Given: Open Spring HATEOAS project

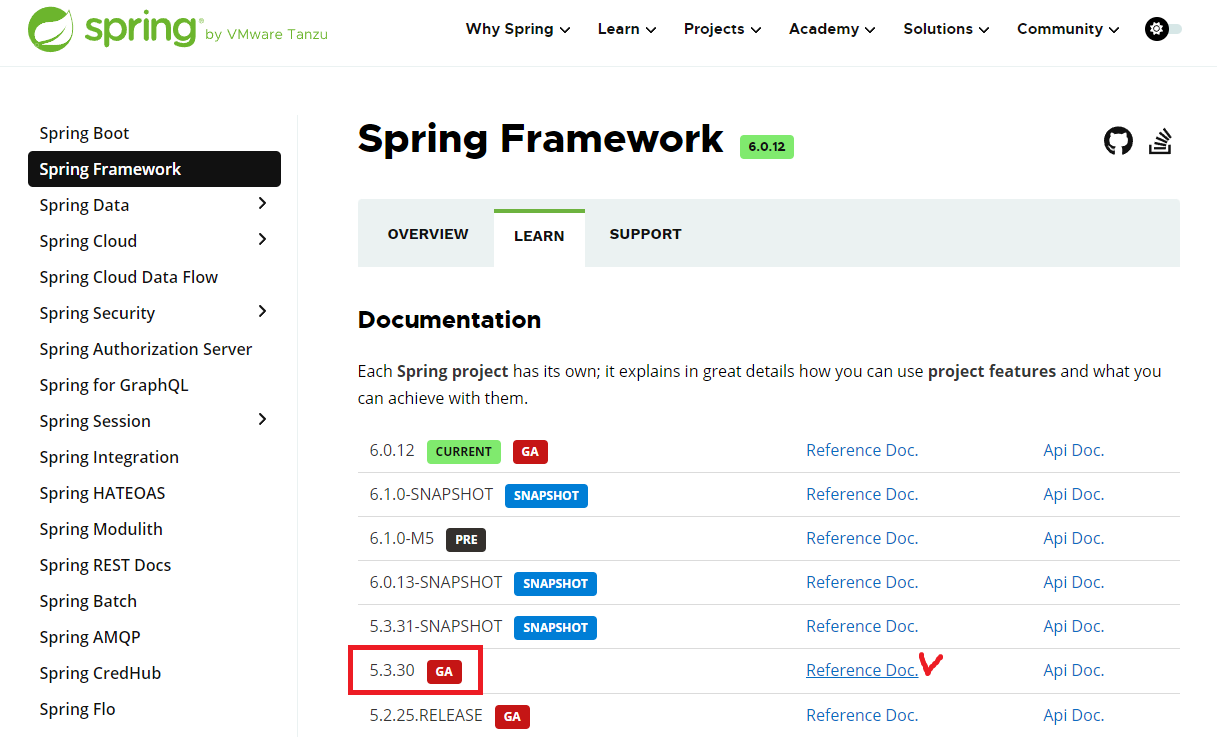Looking at the screenshot, I should [102, 493].
